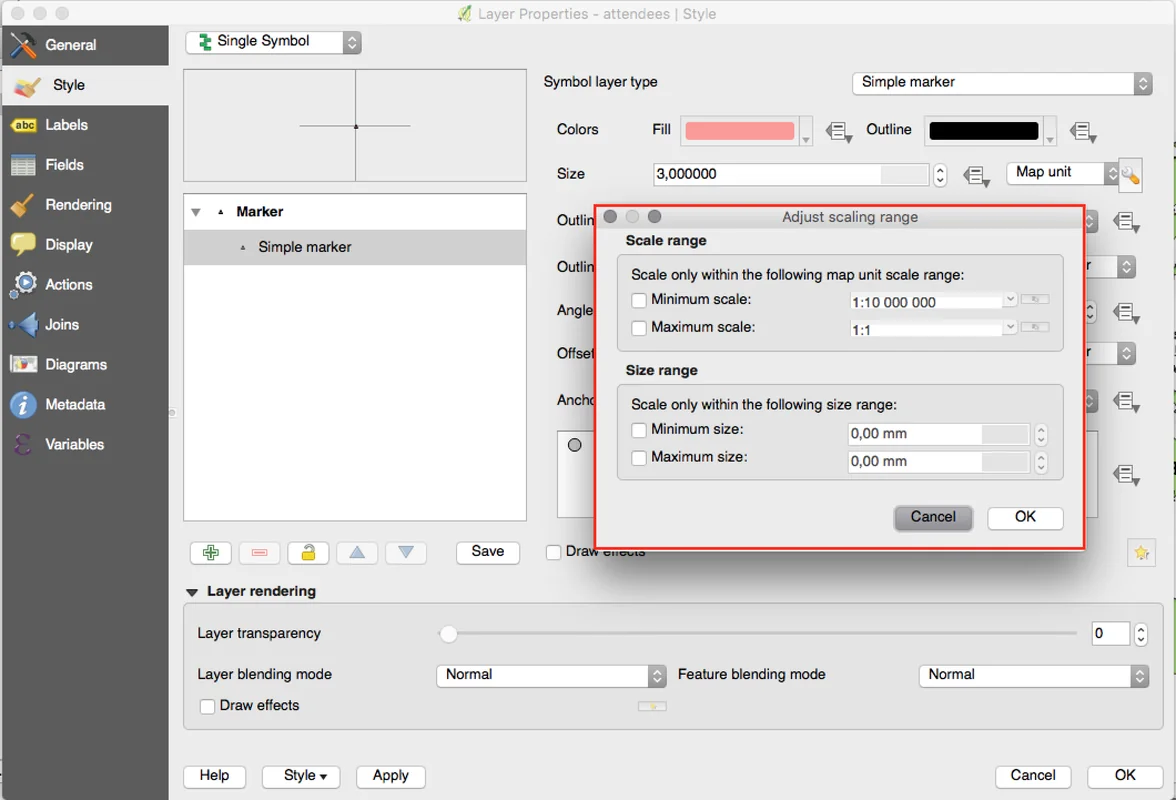Open the Simple marker layer type dropdown
Viewport: 1176px width, 800px height.
pos(1002,83)
